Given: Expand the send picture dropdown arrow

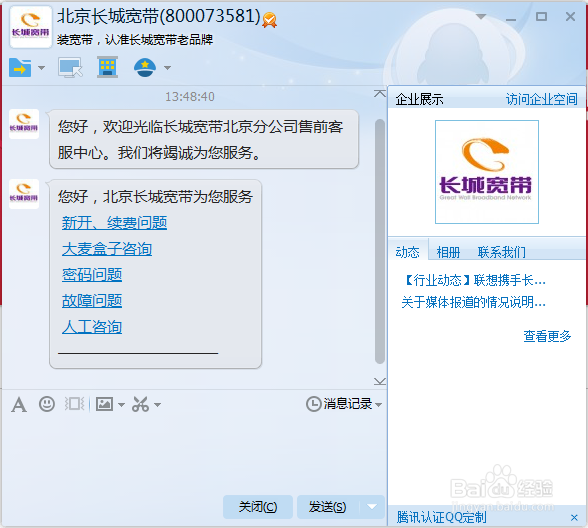Looking at the screenshot, I should coord(121,405).
